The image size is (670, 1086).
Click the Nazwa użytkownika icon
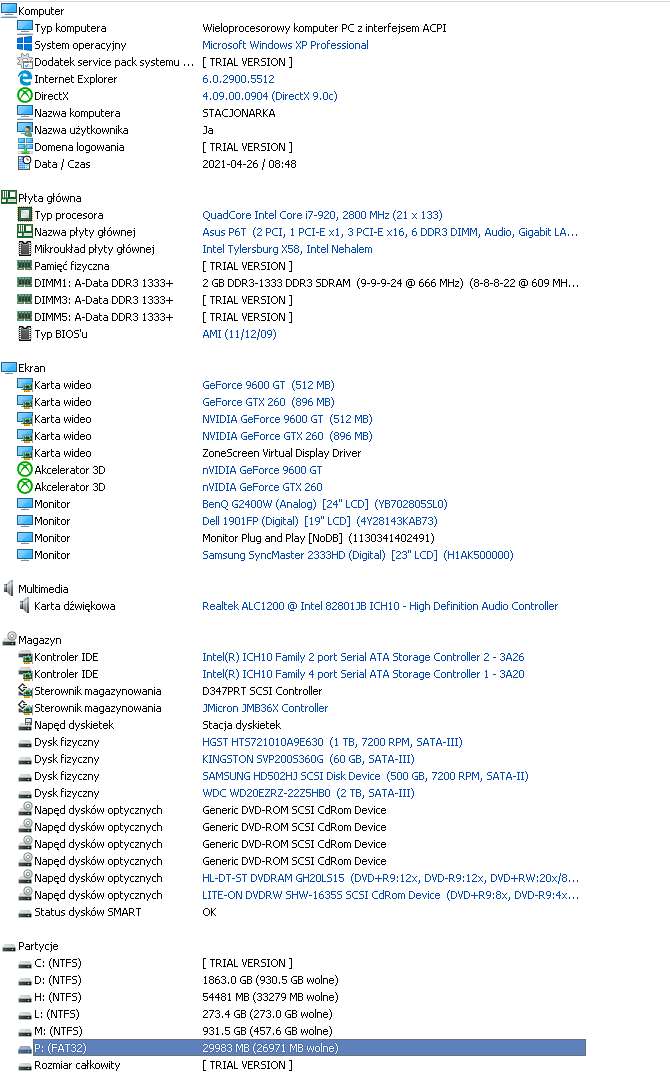point(25,130)
